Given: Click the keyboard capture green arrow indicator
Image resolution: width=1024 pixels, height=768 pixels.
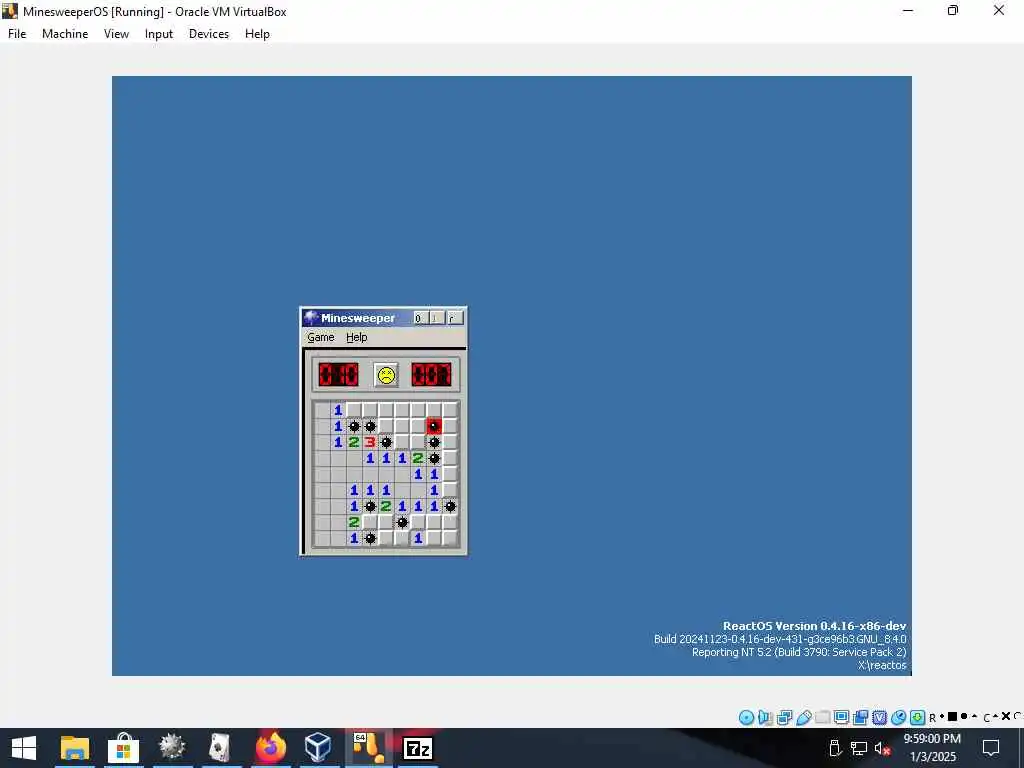Looking at the screenshot, I should click(x=918, y=718).
